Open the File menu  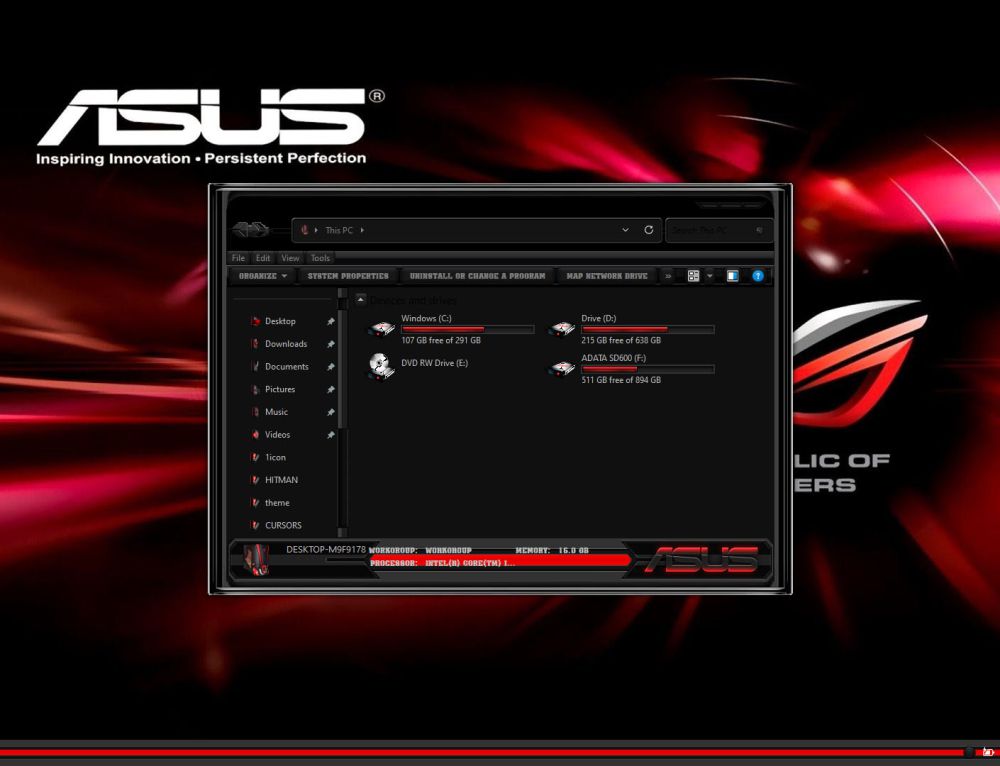pos(239,258)
